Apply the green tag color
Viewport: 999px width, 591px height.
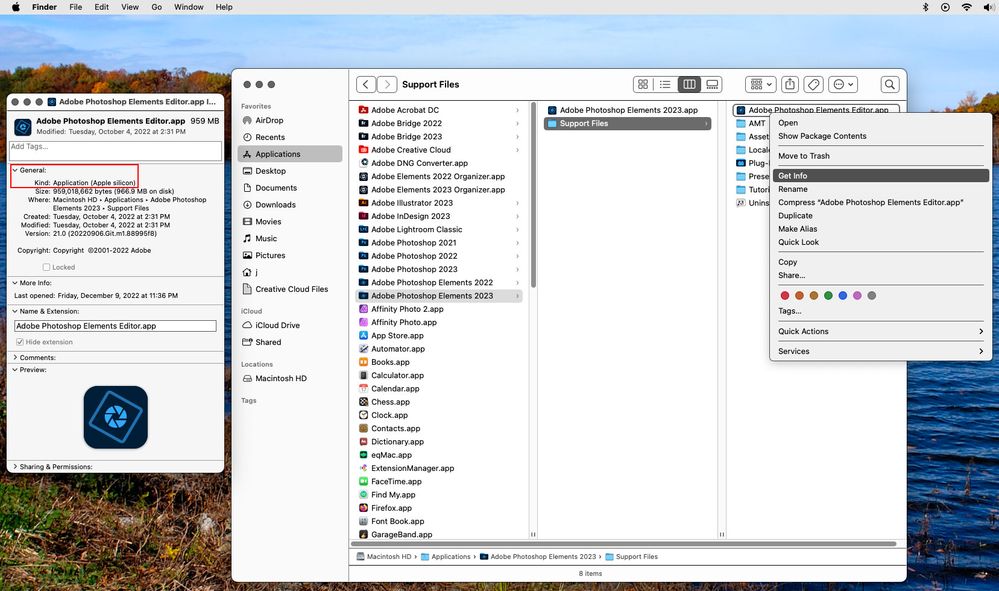point(828,296)
